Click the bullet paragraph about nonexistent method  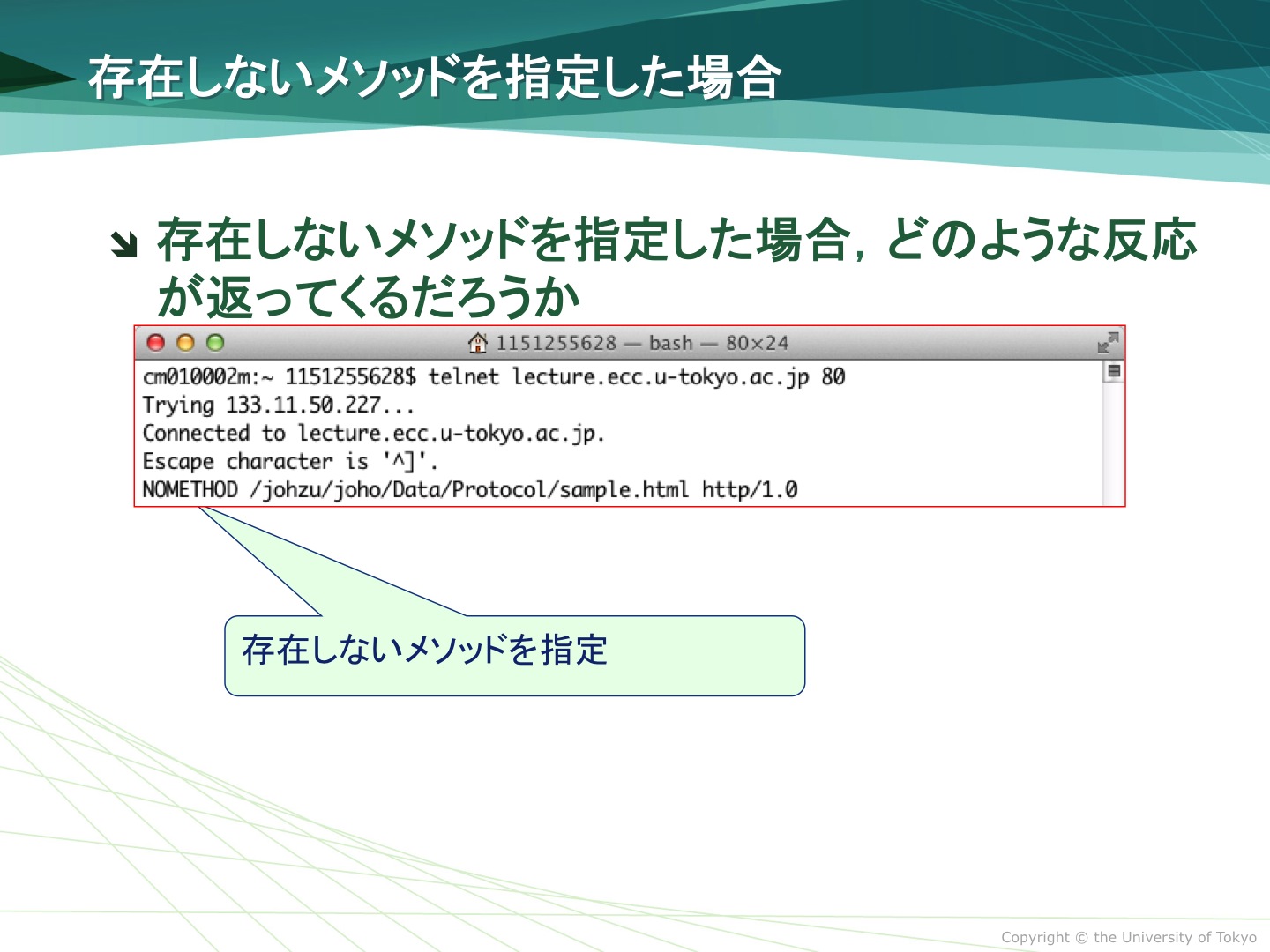click(676, 267)
